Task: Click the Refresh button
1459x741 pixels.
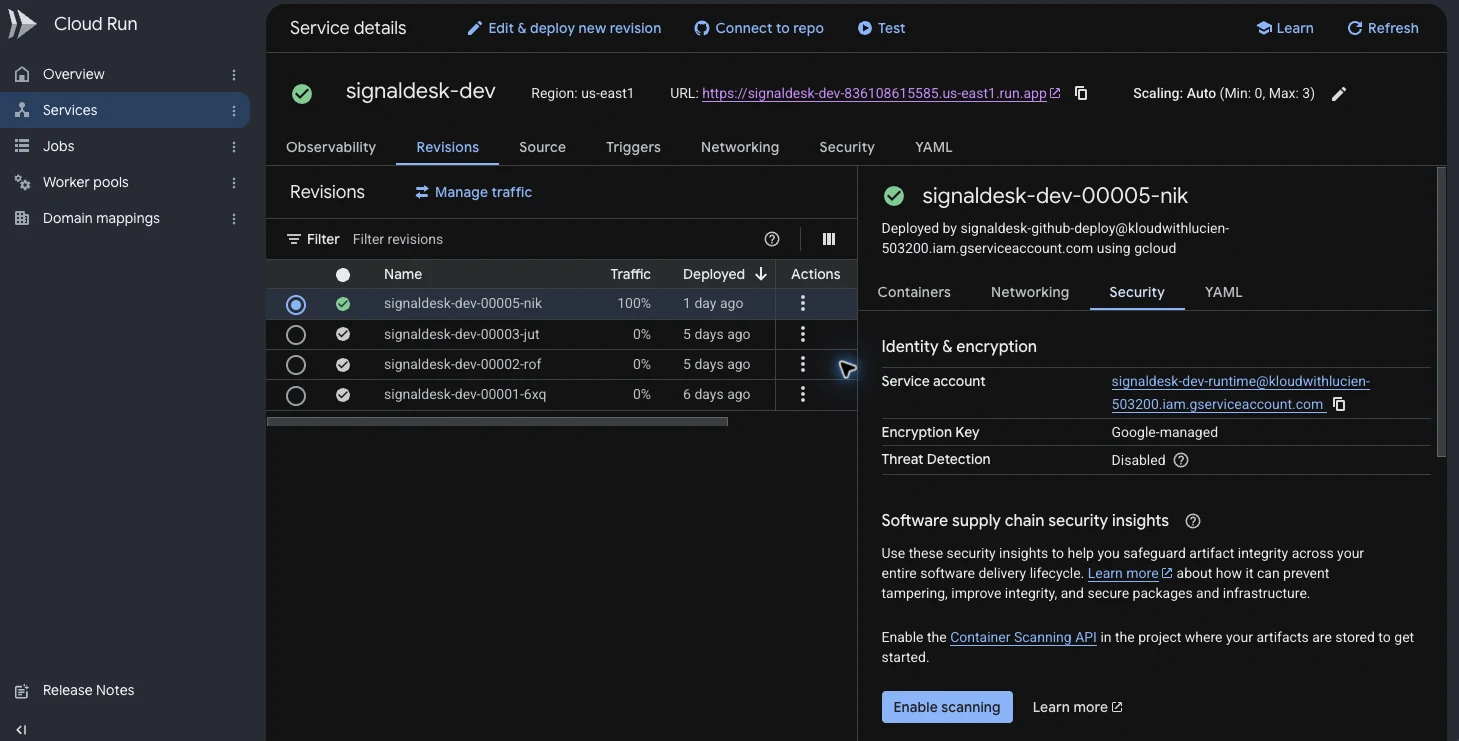Action: click(x=1383, y=28)
